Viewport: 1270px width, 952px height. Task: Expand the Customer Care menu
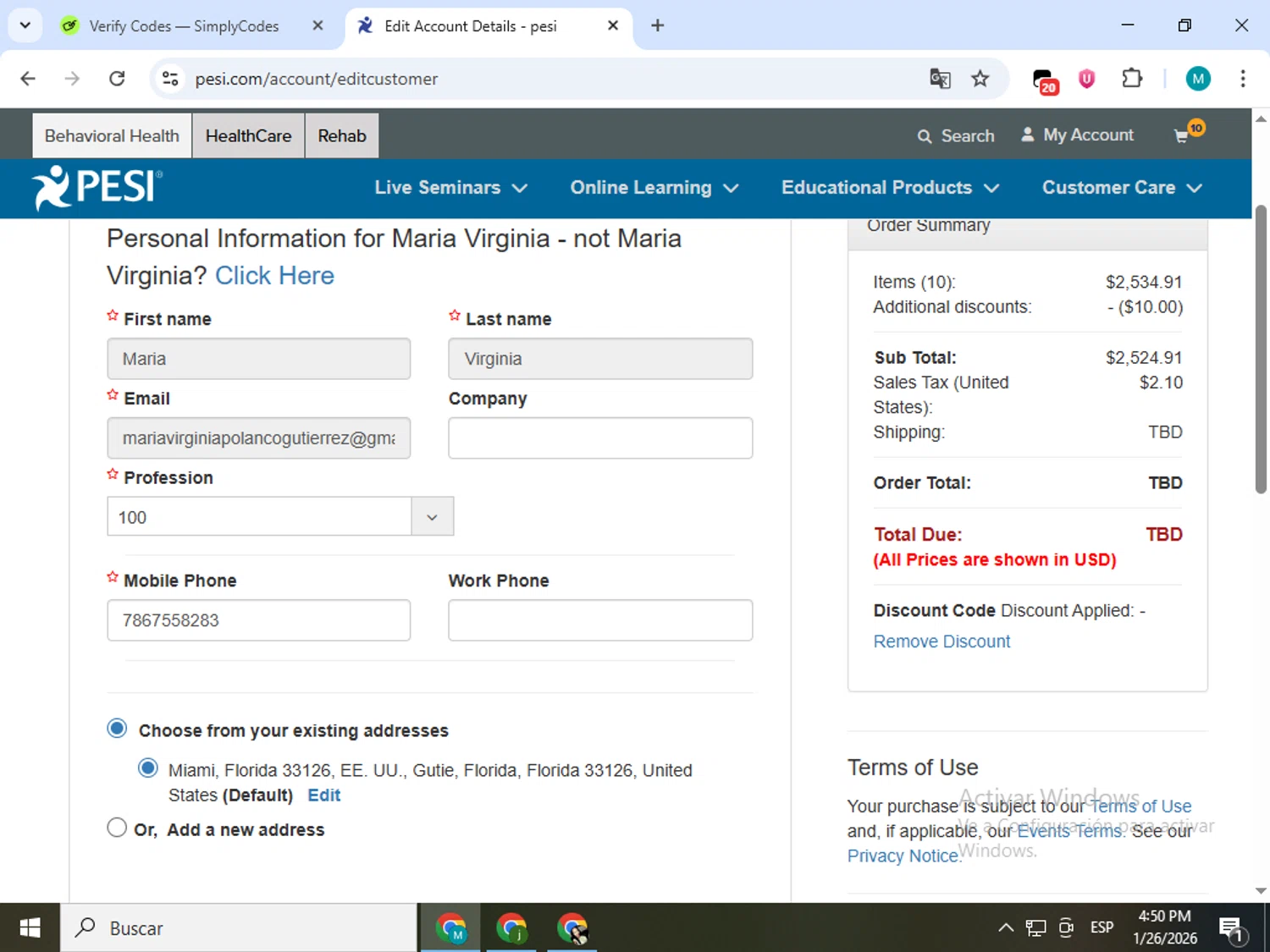click(x=1122, y=188)
